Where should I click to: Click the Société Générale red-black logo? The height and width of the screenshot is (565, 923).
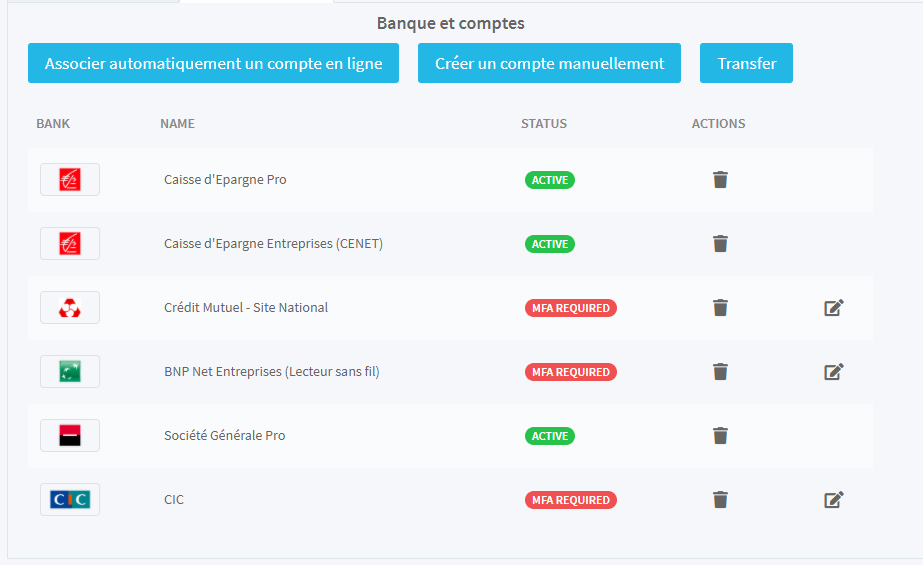pos(70,436)
